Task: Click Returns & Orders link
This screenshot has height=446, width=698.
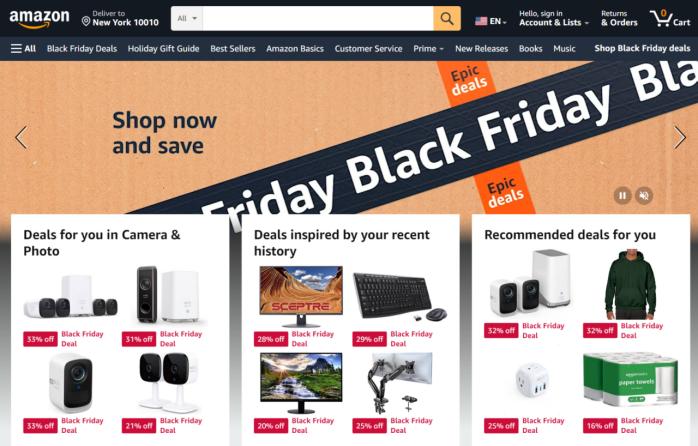Action: point(619,18)
